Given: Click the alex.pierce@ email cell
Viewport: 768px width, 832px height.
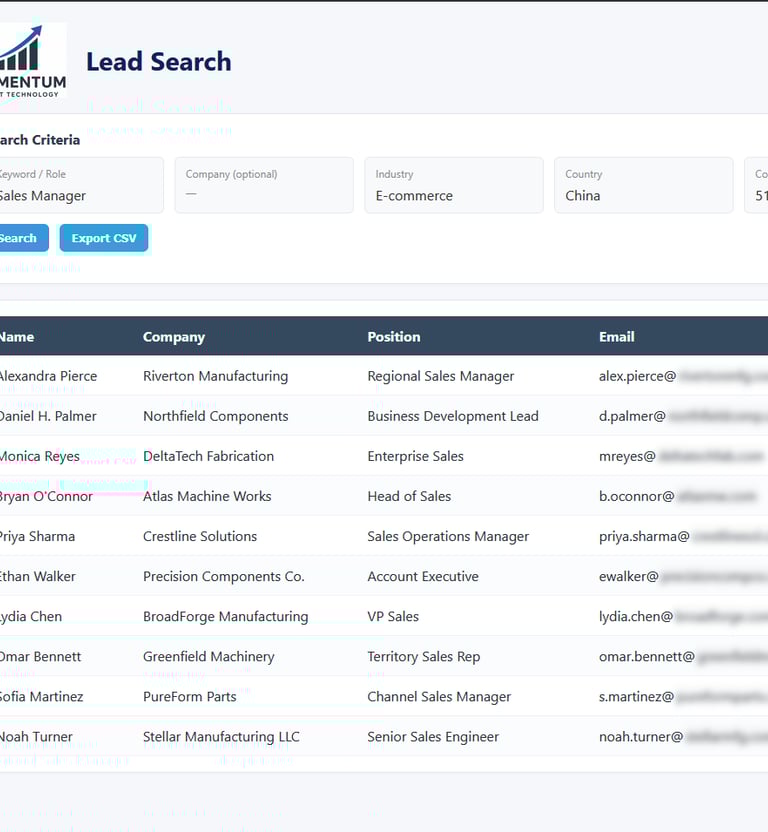Looking at the screenshot, I should click(683, 376).
